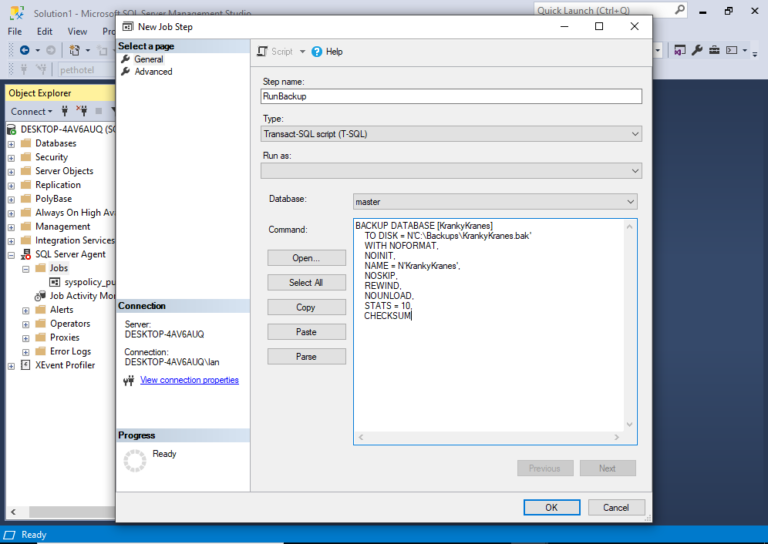Select the DESKTOP-4AV6AUQ server node
This screenshot has height=544, width=768.
68,129
